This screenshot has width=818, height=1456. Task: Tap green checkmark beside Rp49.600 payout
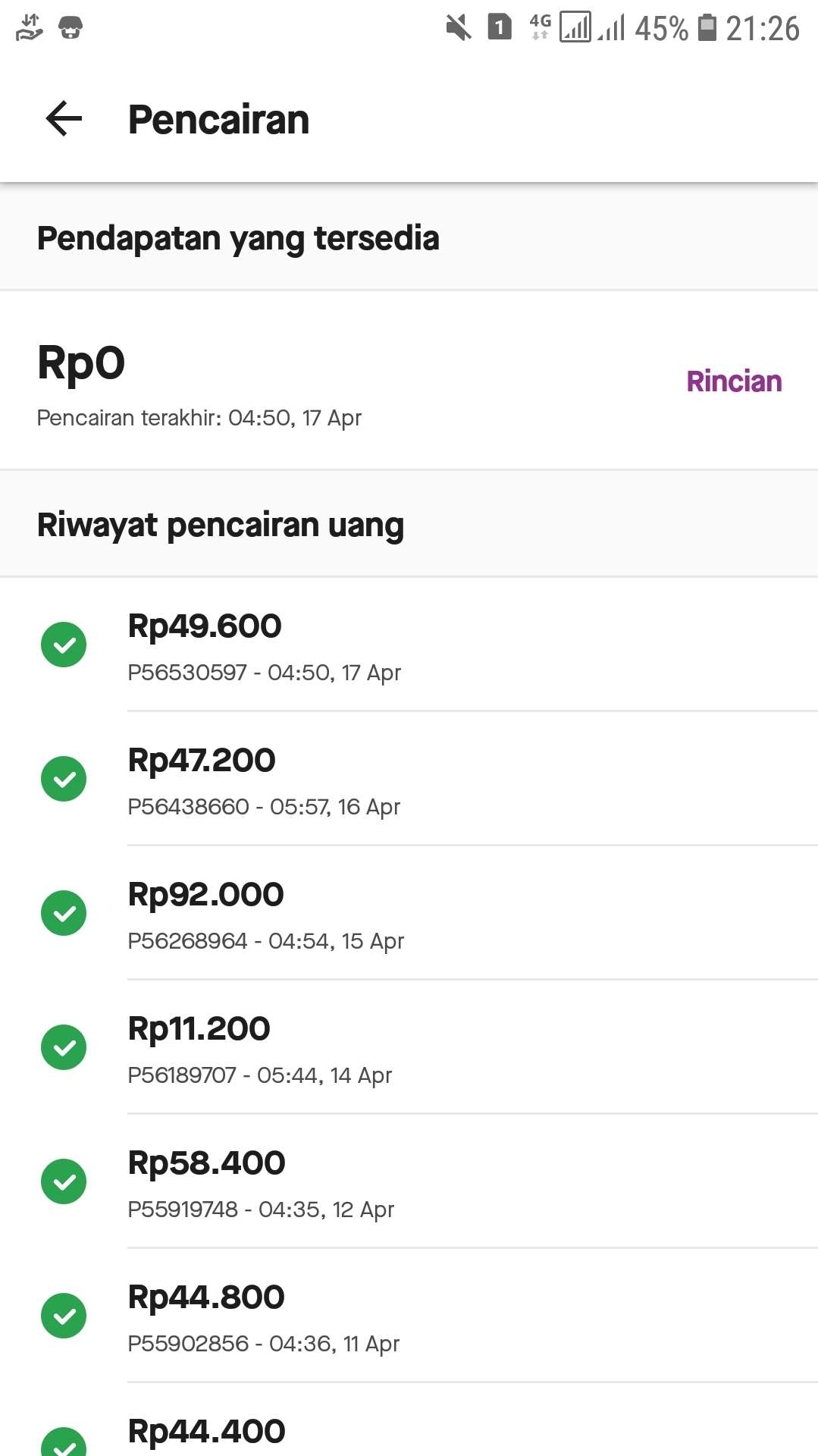[64, 645]
